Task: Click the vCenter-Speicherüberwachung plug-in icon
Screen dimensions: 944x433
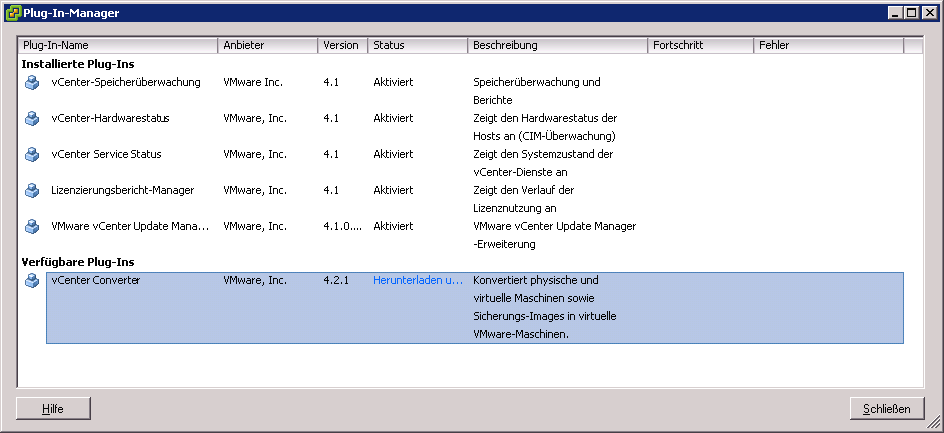Action: click(x=32, y=83)
